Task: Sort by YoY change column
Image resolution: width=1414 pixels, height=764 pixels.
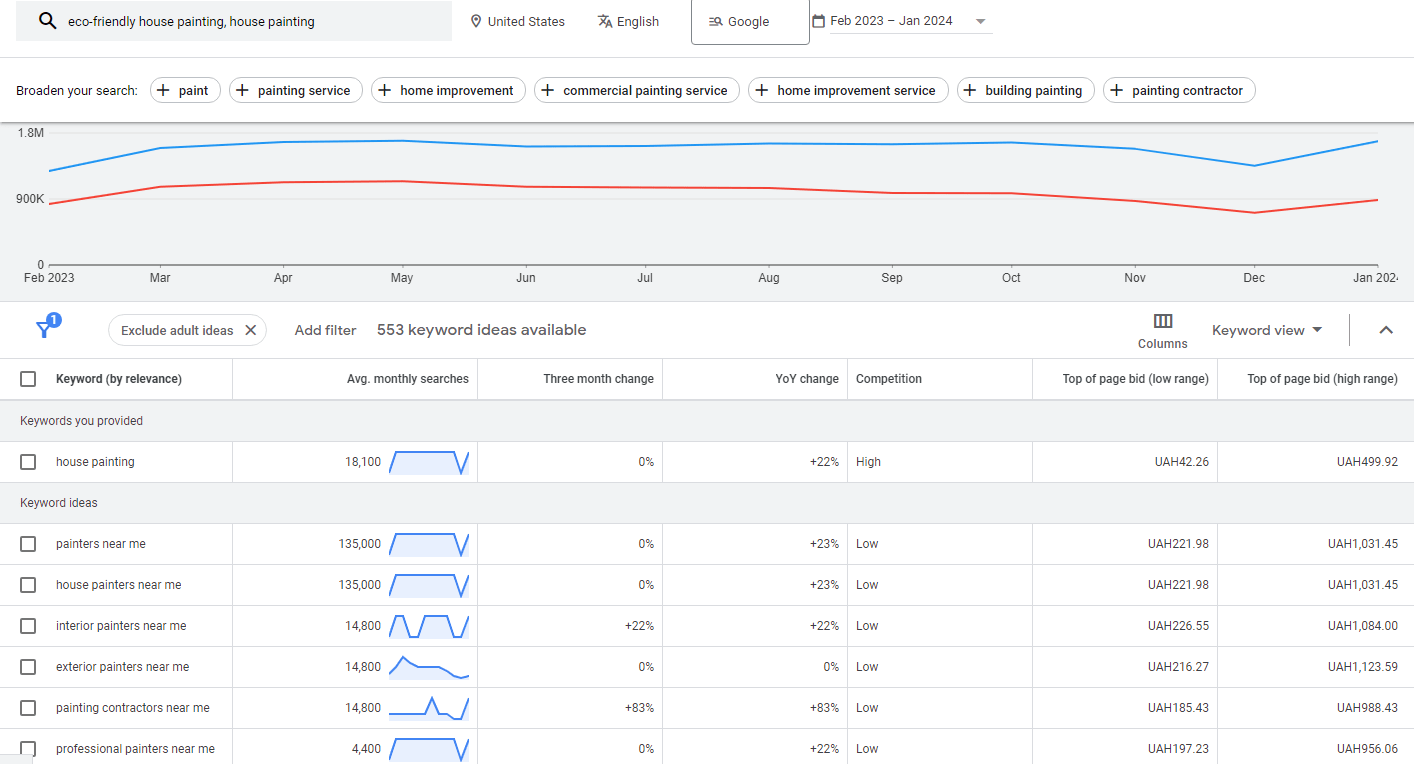Action: [x=807, y=379]
